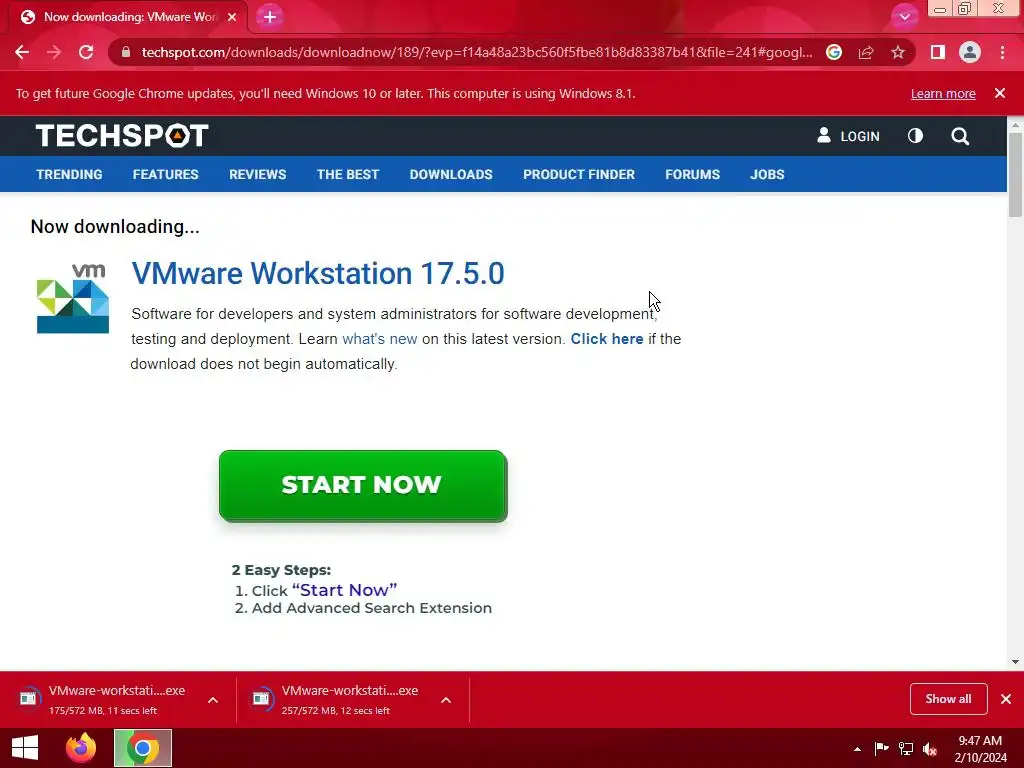1024x768 pixels.
Task: Dismiss the Chrome update warning banner
Action: coord(1000,93)
